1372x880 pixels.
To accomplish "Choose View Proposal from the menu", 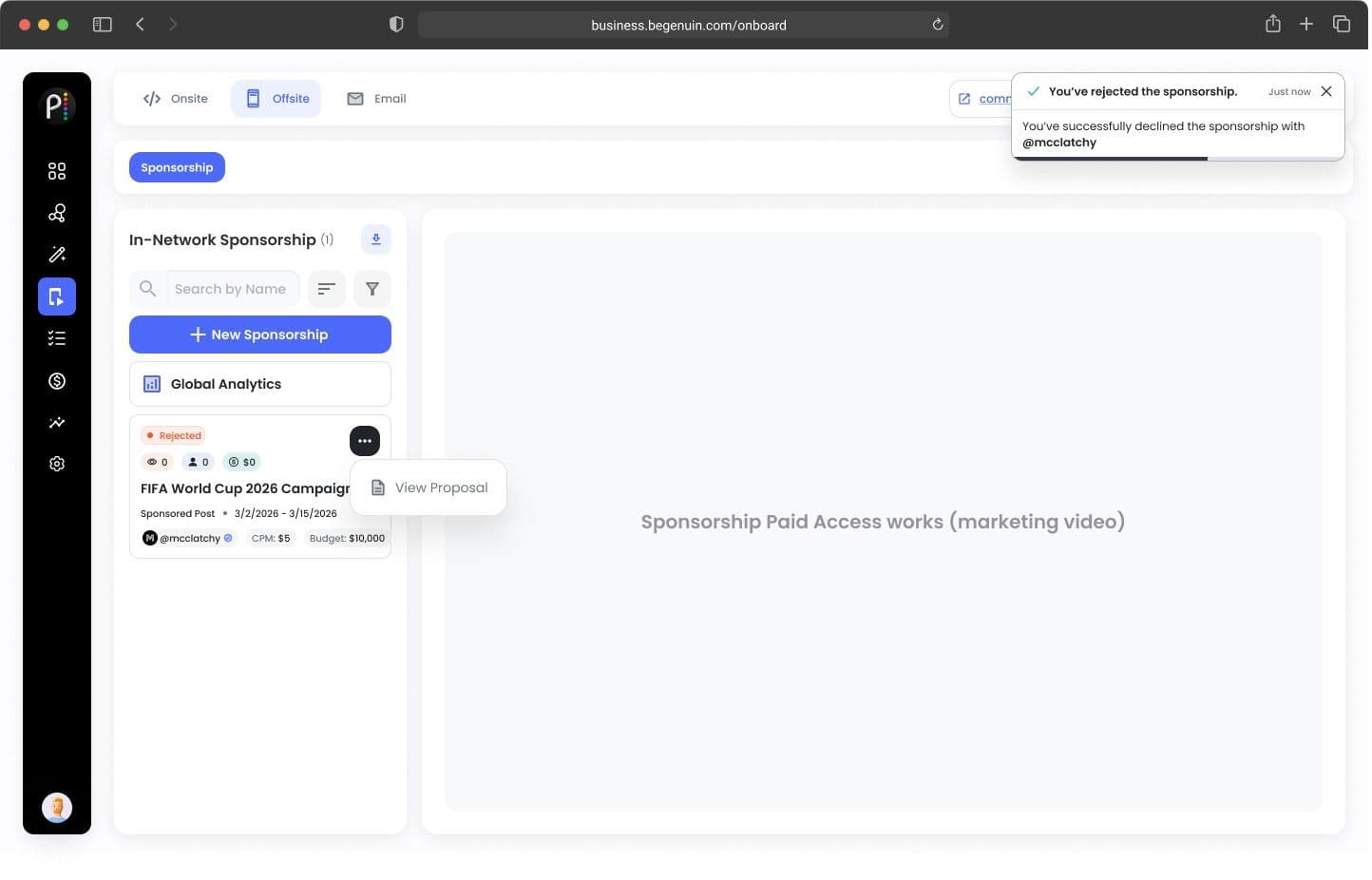I will (x=429, y=488).
